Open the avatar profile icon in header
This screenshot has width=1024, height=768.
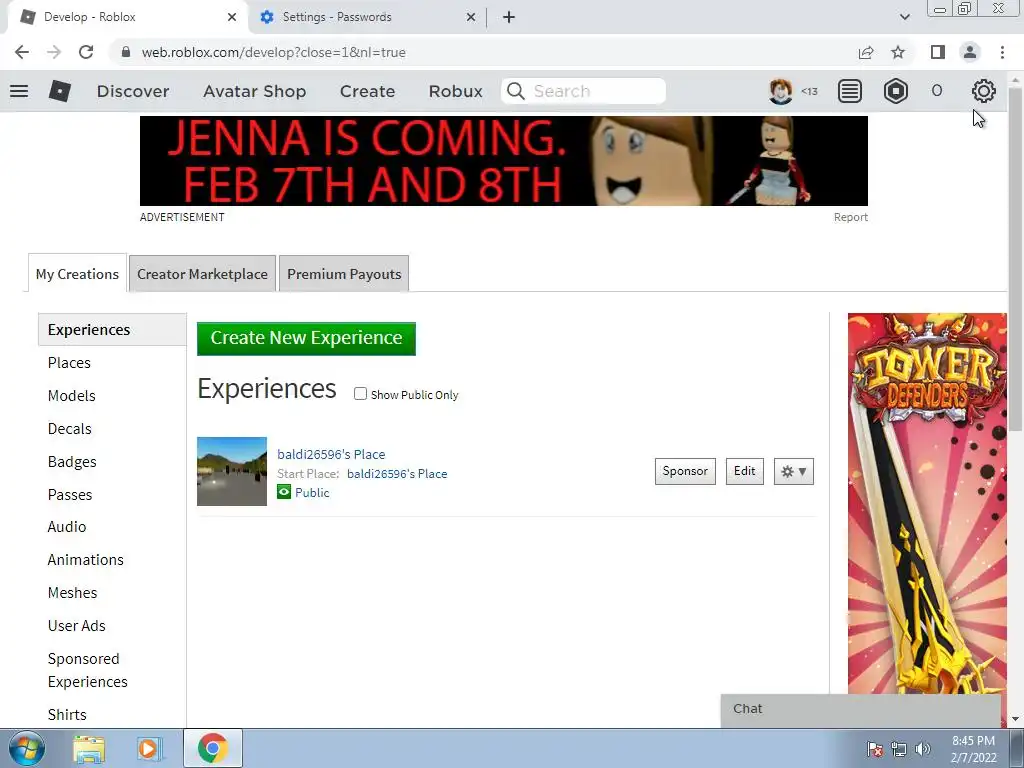780,91
